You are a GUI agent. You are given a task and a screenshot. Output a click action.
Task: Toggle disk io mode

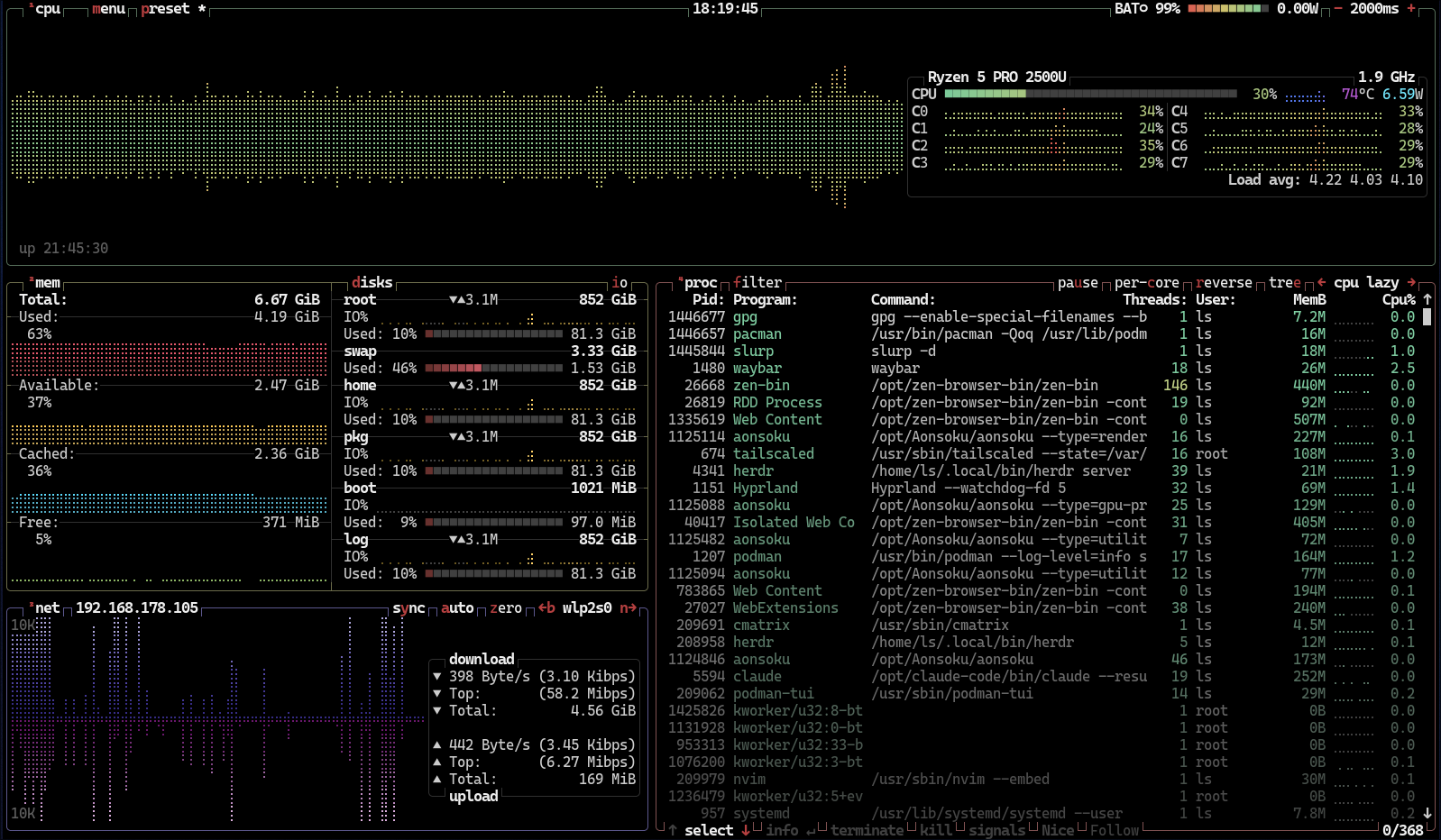(620, 282)
